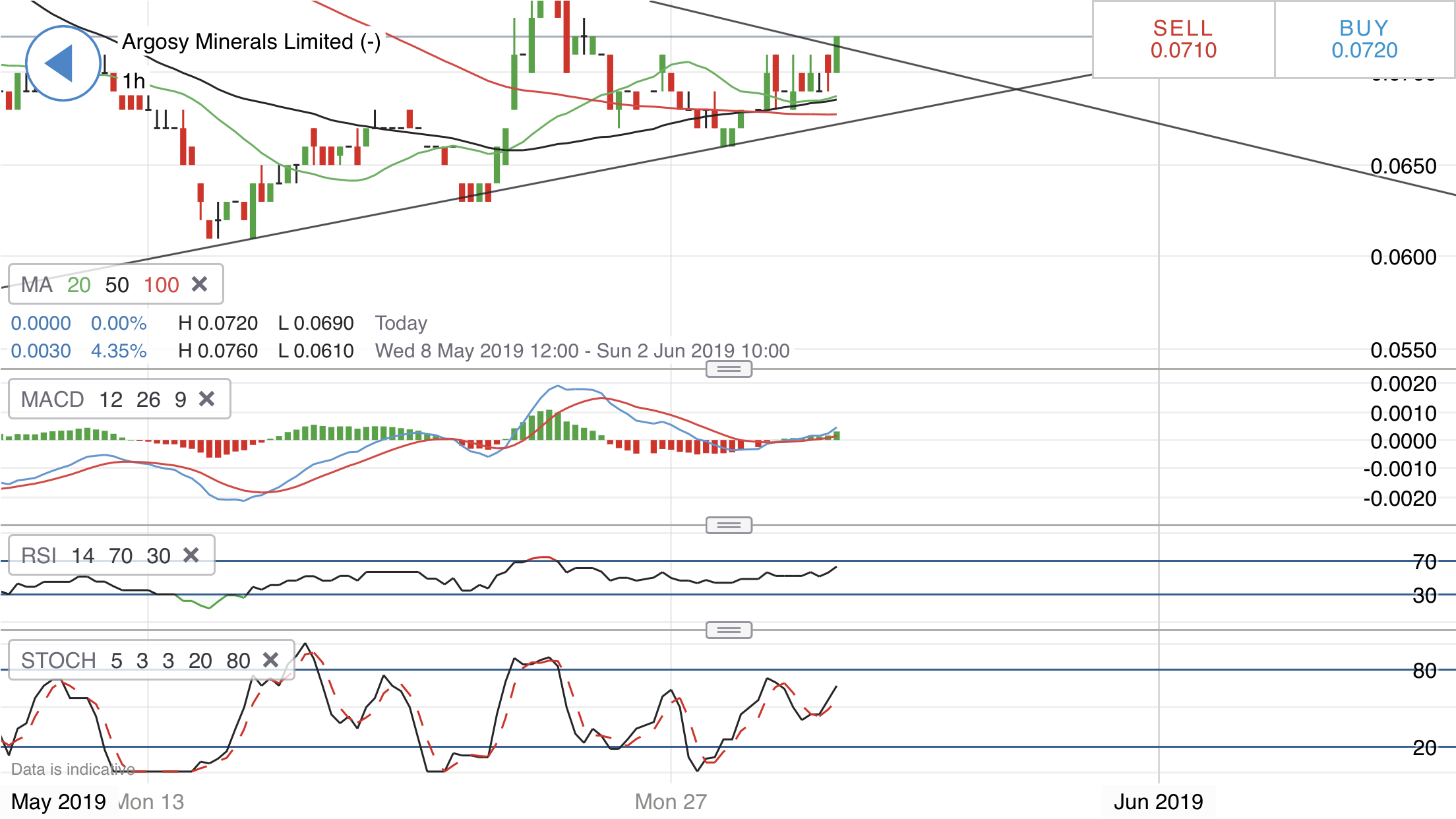This screenshot has height=819, width=1456.
Task: Open the RSI 14 70 30 settings label
Action: point(96,555)
